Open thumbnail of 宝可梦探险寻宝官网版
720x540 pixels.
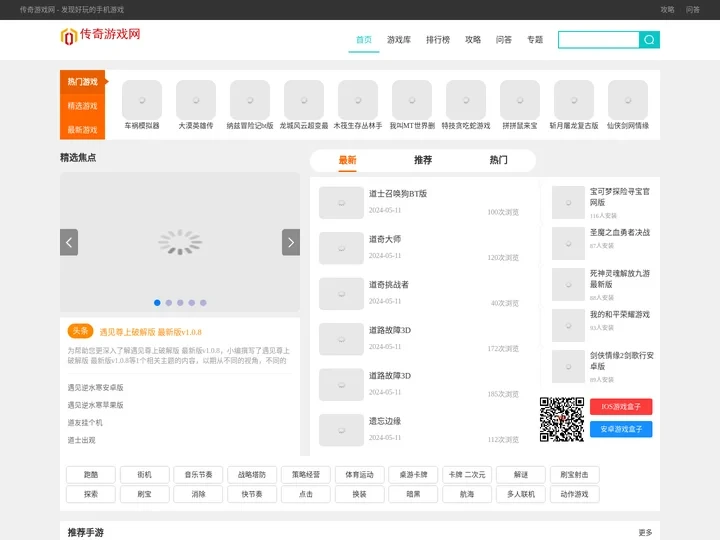(568, 202)
